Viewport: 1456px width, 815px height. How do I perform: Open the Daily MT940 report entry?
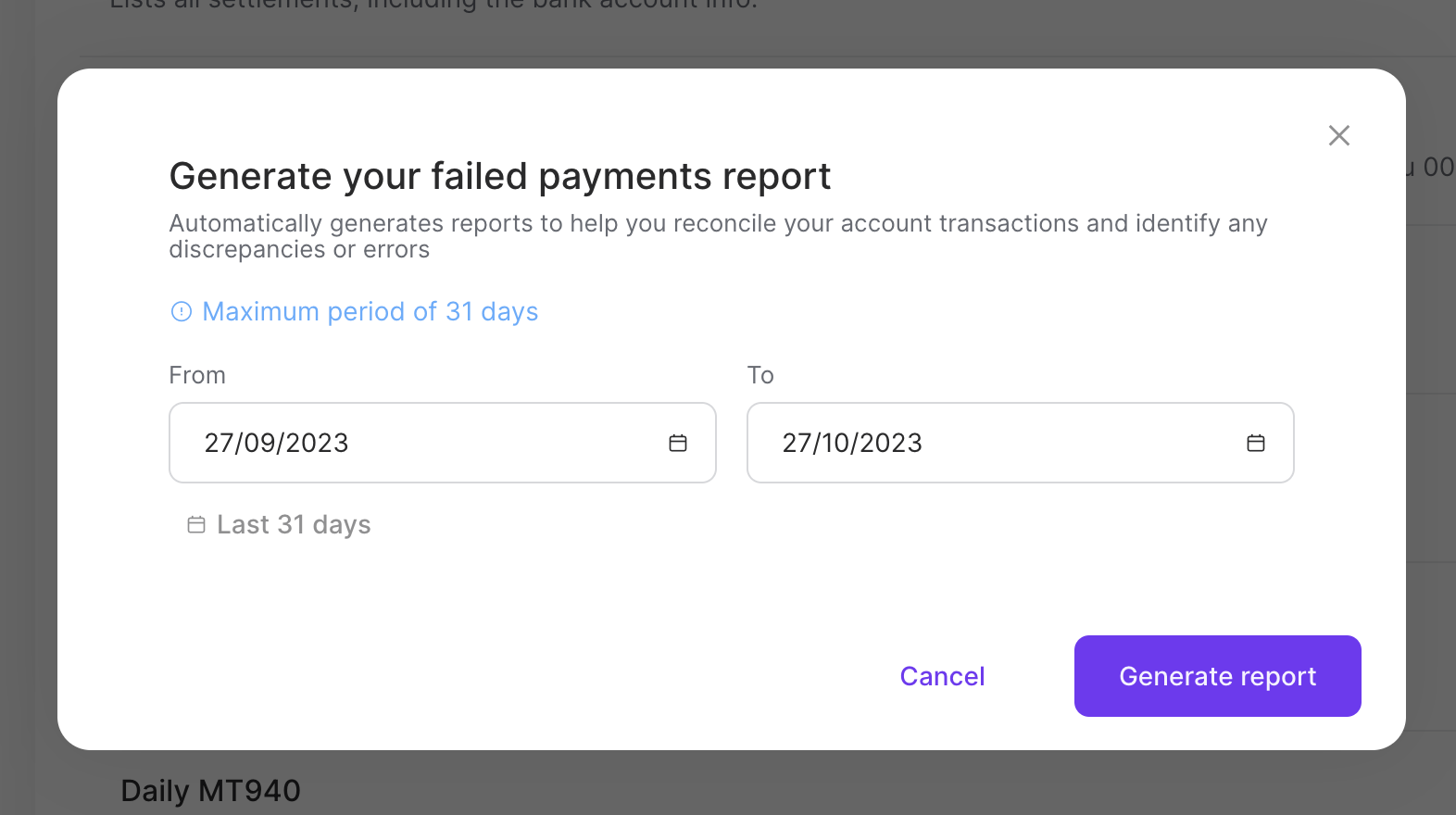[x=210, y=790]
